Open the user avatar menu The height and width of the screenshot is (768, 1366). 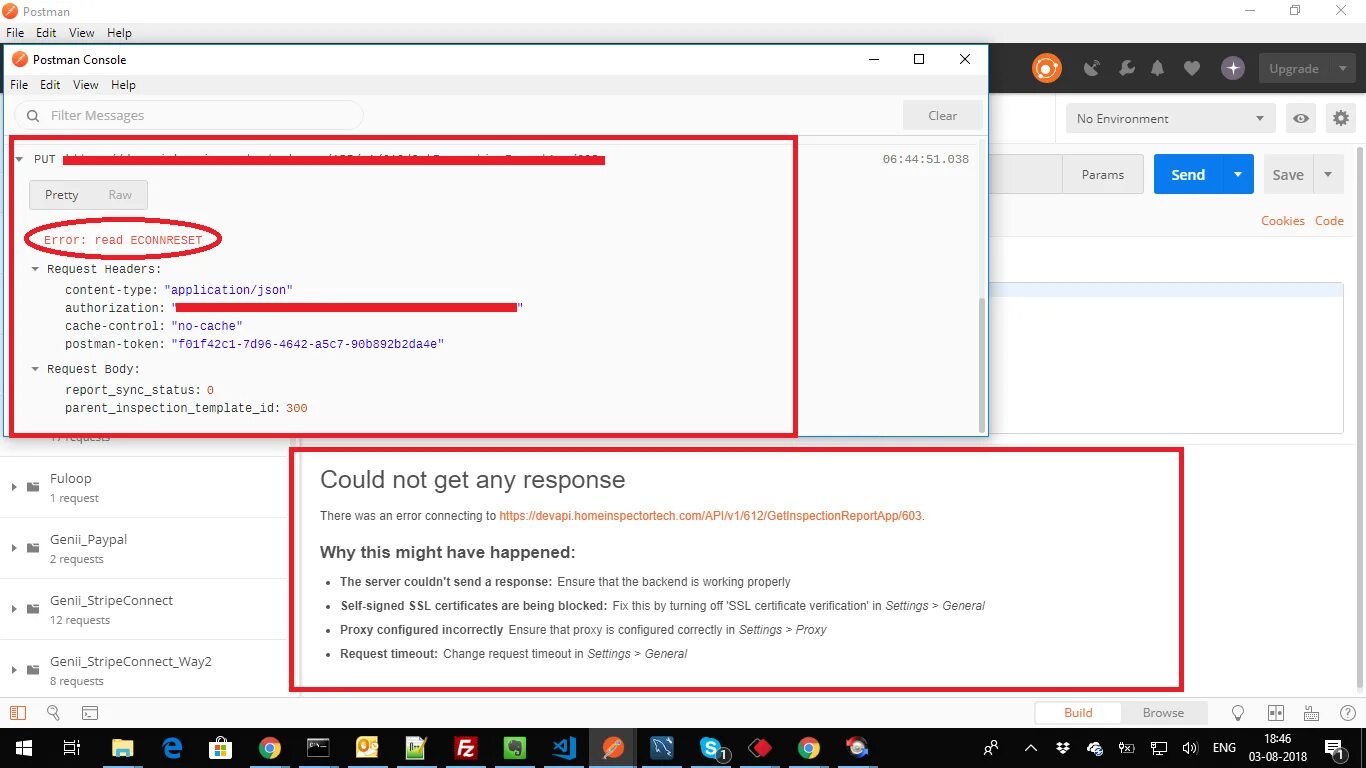coord(1233,69)
